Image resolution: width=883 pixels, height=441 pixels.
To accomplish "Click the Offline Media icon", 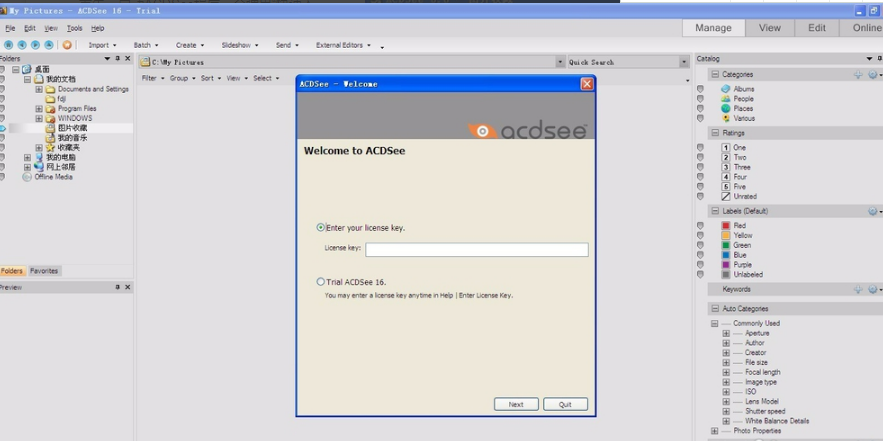I will [27, 177].
